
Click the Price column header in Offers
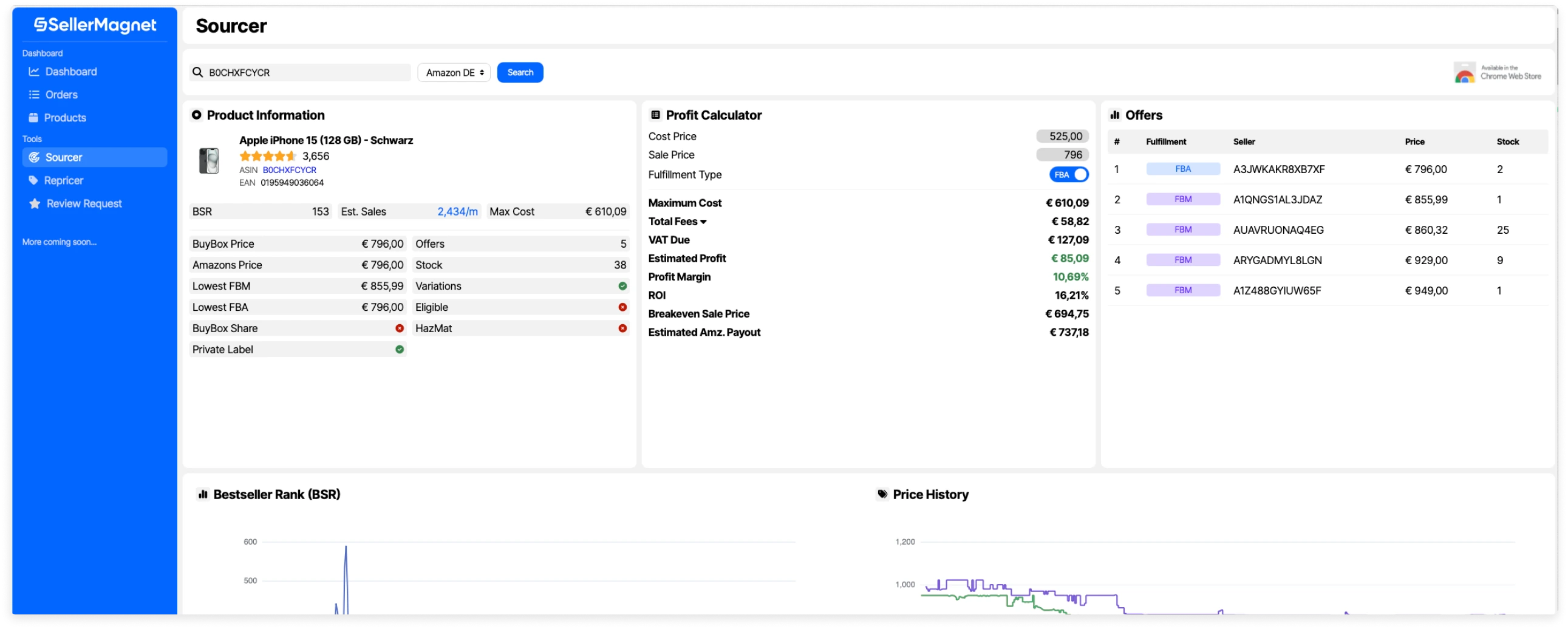[x=1414, y=141]
